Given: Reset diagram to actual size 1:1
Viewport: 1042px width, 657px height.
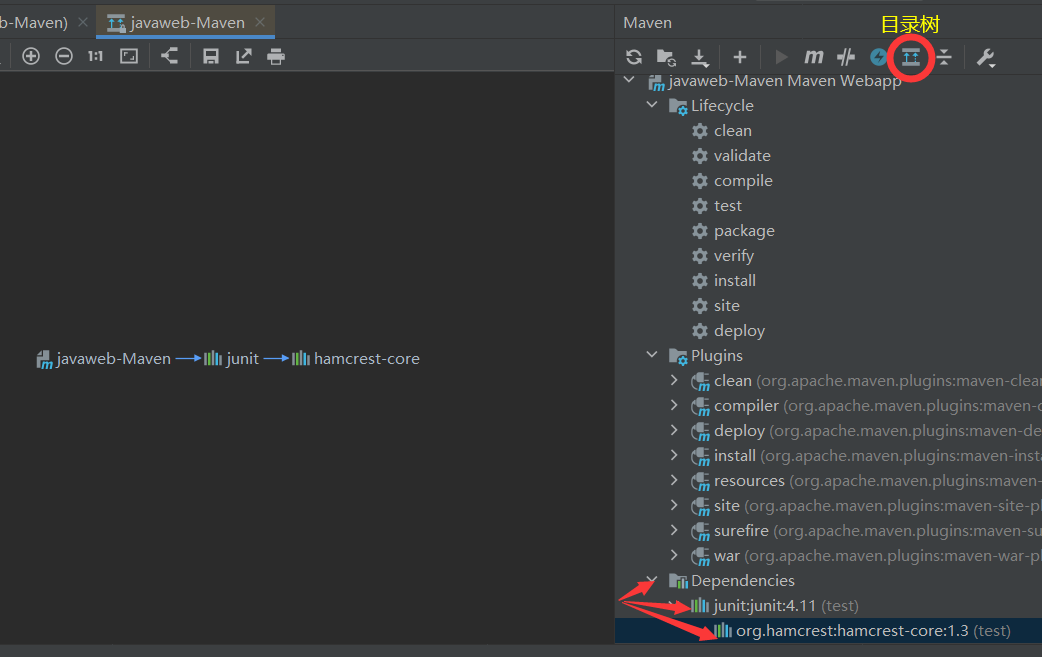Looking at the screenshot, I should coord(95,56).
